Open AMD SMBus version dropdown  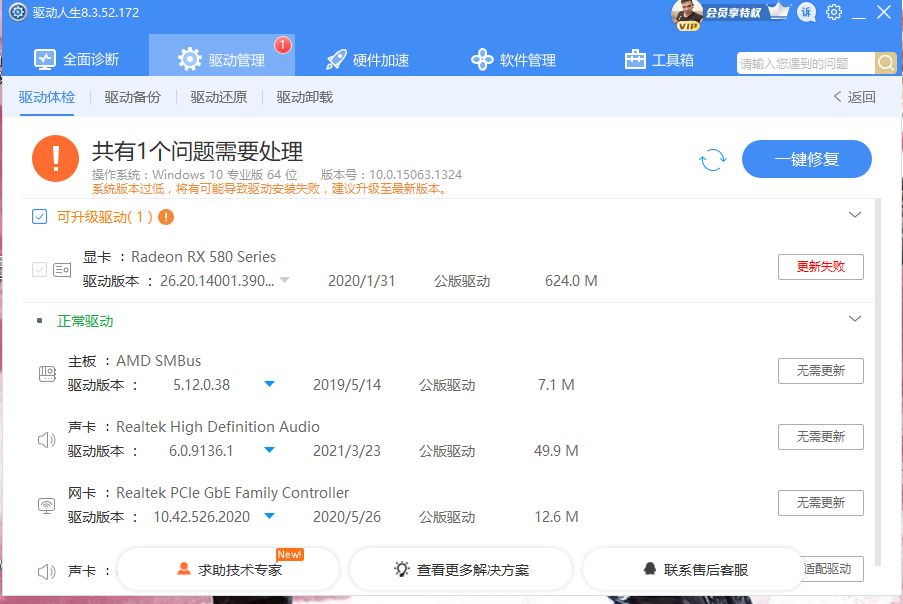[270, 384]
